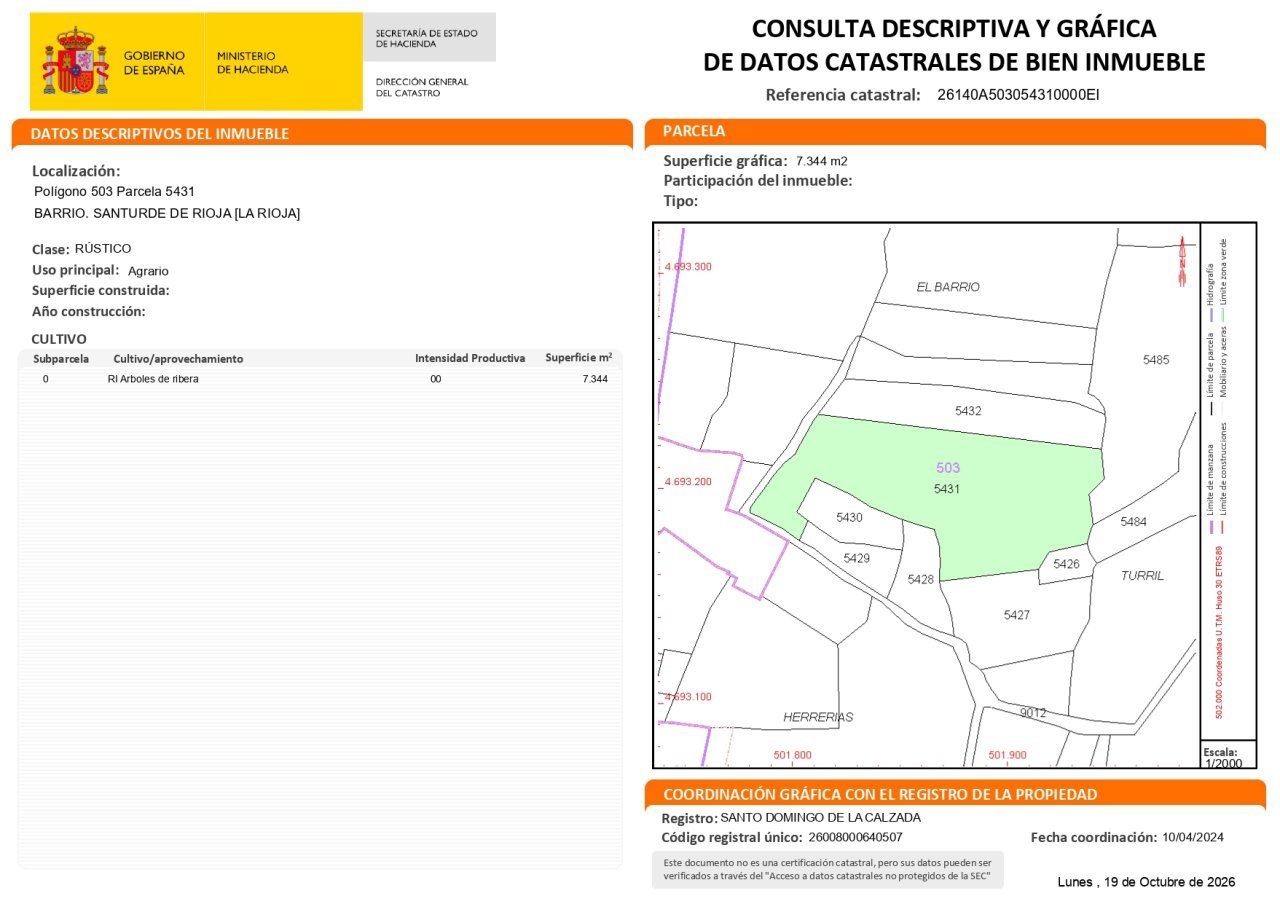Select the registry code 26008000640507
Image resolution: width=1280 pixels, height=904 pixels.
tap(855, 838)
